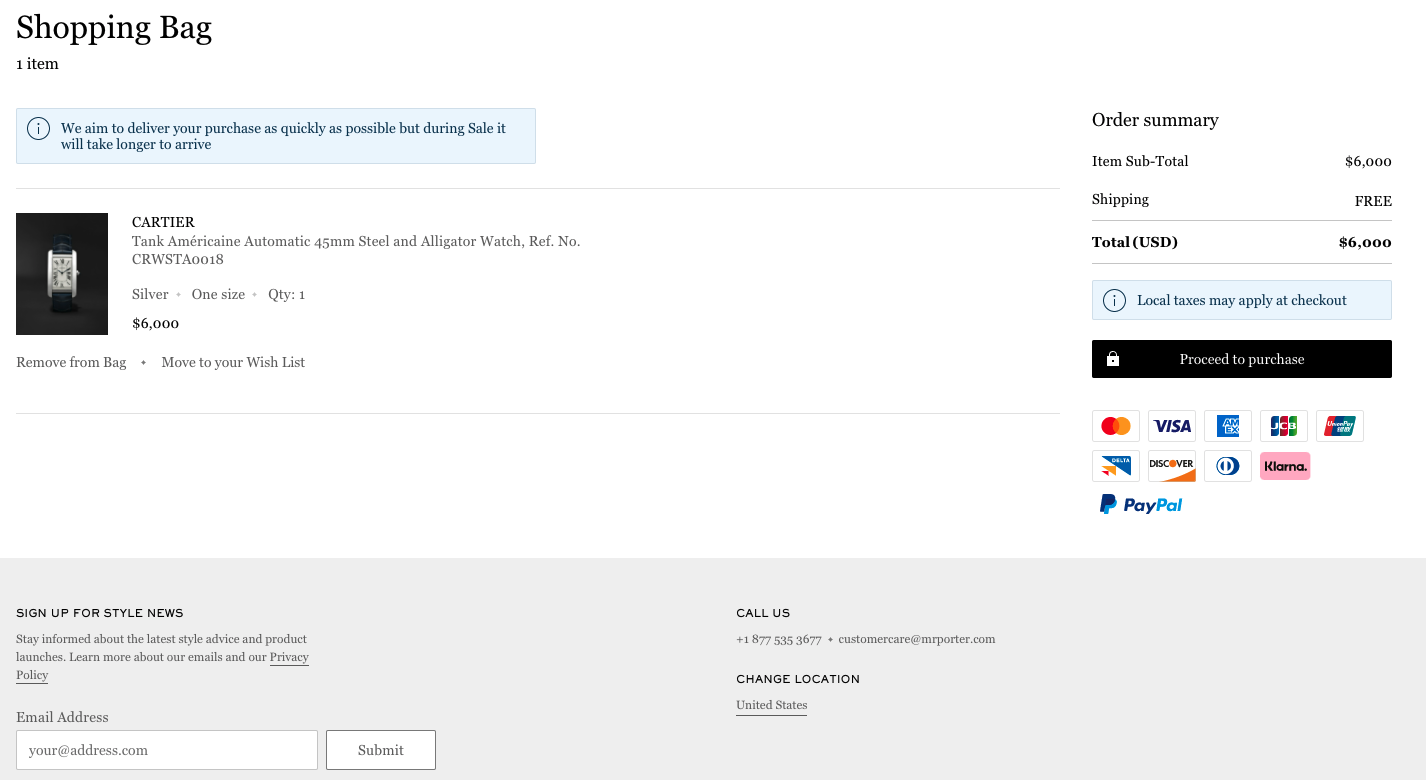This screenshot has width=1426, height=780.
Task: Click the Silver color text
Action: [x=150, y=294]
